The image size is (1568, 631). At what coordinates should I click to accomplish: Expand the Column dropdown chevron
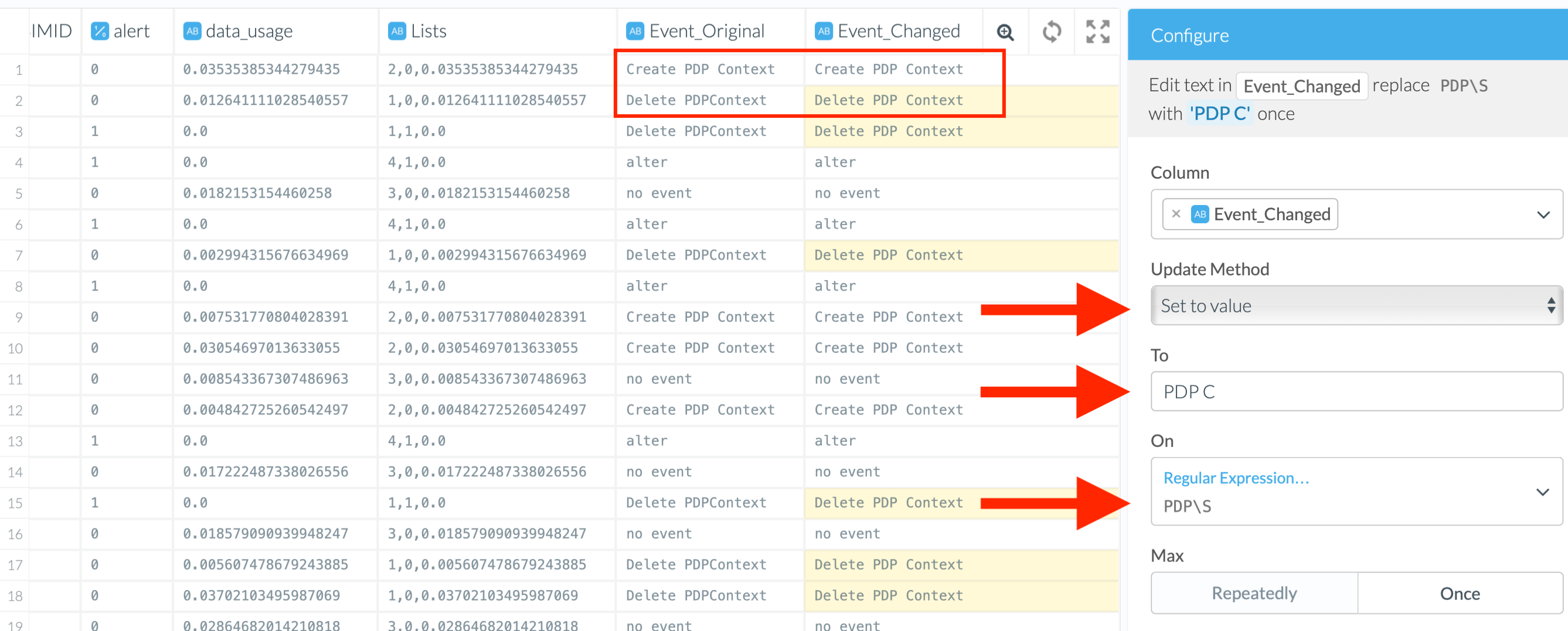pos(1542,215)
